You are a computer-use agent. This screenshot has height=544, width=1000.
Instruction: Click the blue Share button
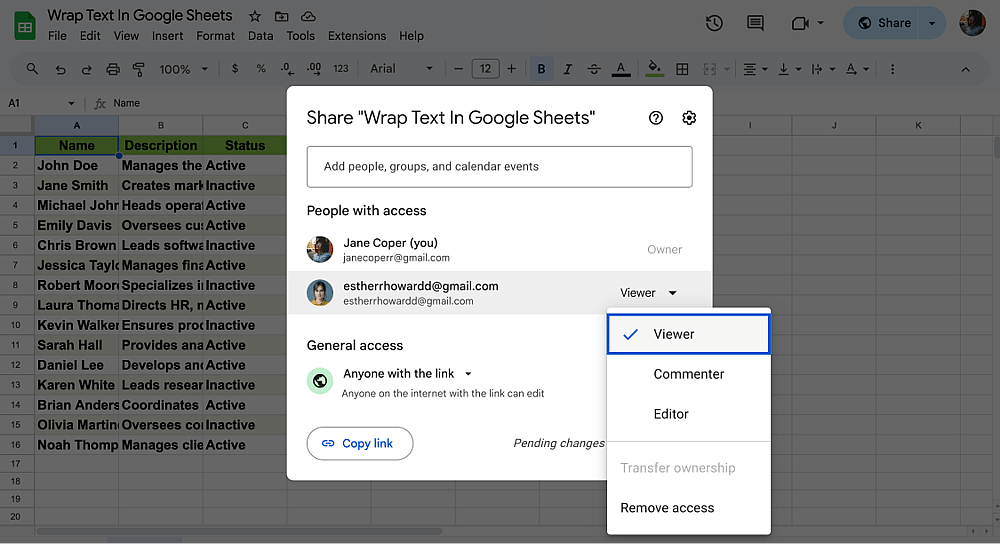click(x=881, y=23)
